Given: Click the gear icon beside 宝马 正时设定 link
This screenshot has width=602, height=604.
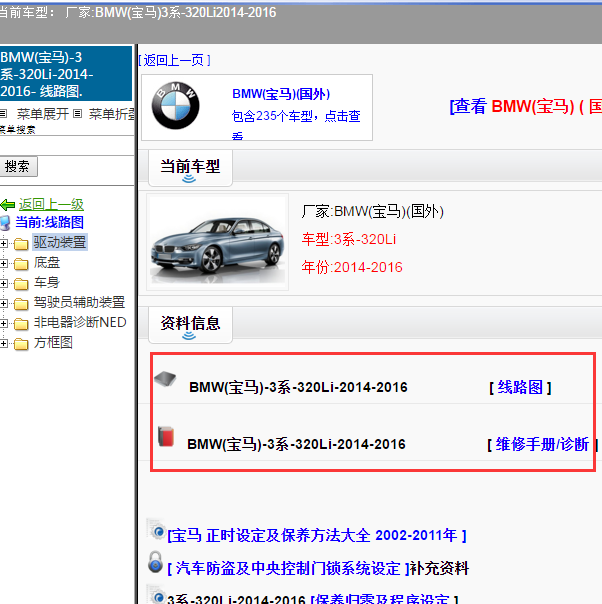Looking at the screenshot, I should [x=156, y=529].
